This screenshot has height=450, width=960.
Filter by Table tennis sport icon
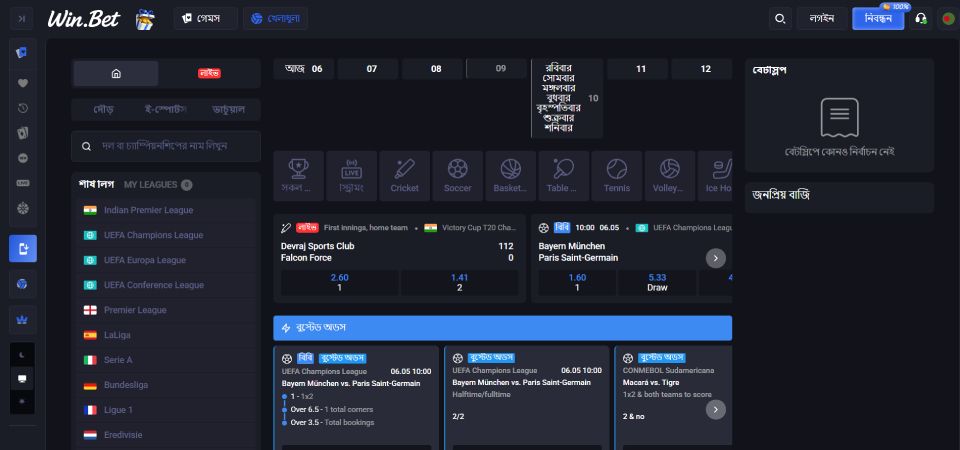[x=564, y=176]
